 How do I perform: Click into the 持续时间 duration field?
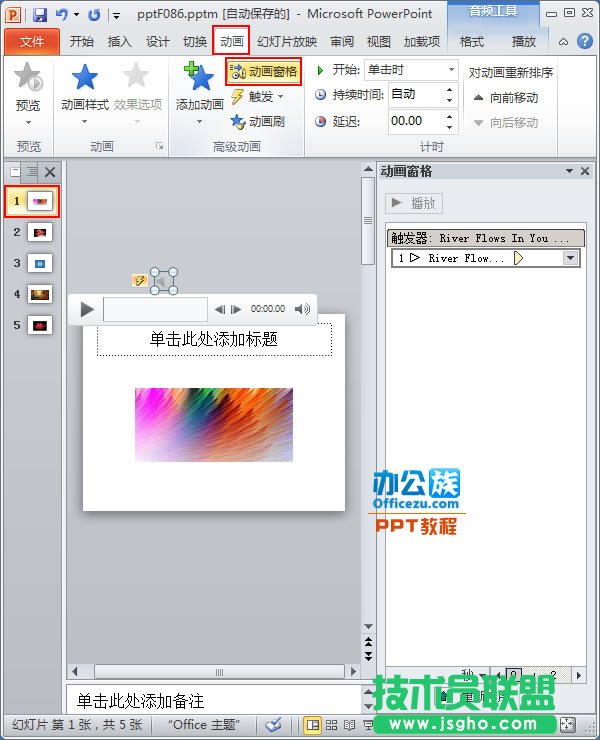point(416,94)
